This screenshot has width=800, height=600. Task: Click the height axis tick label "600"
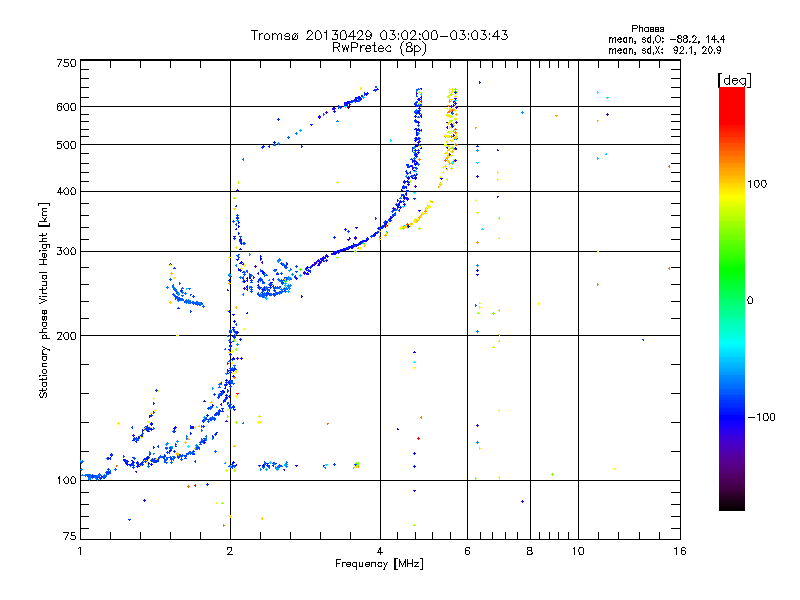click(x=66, y=107)
